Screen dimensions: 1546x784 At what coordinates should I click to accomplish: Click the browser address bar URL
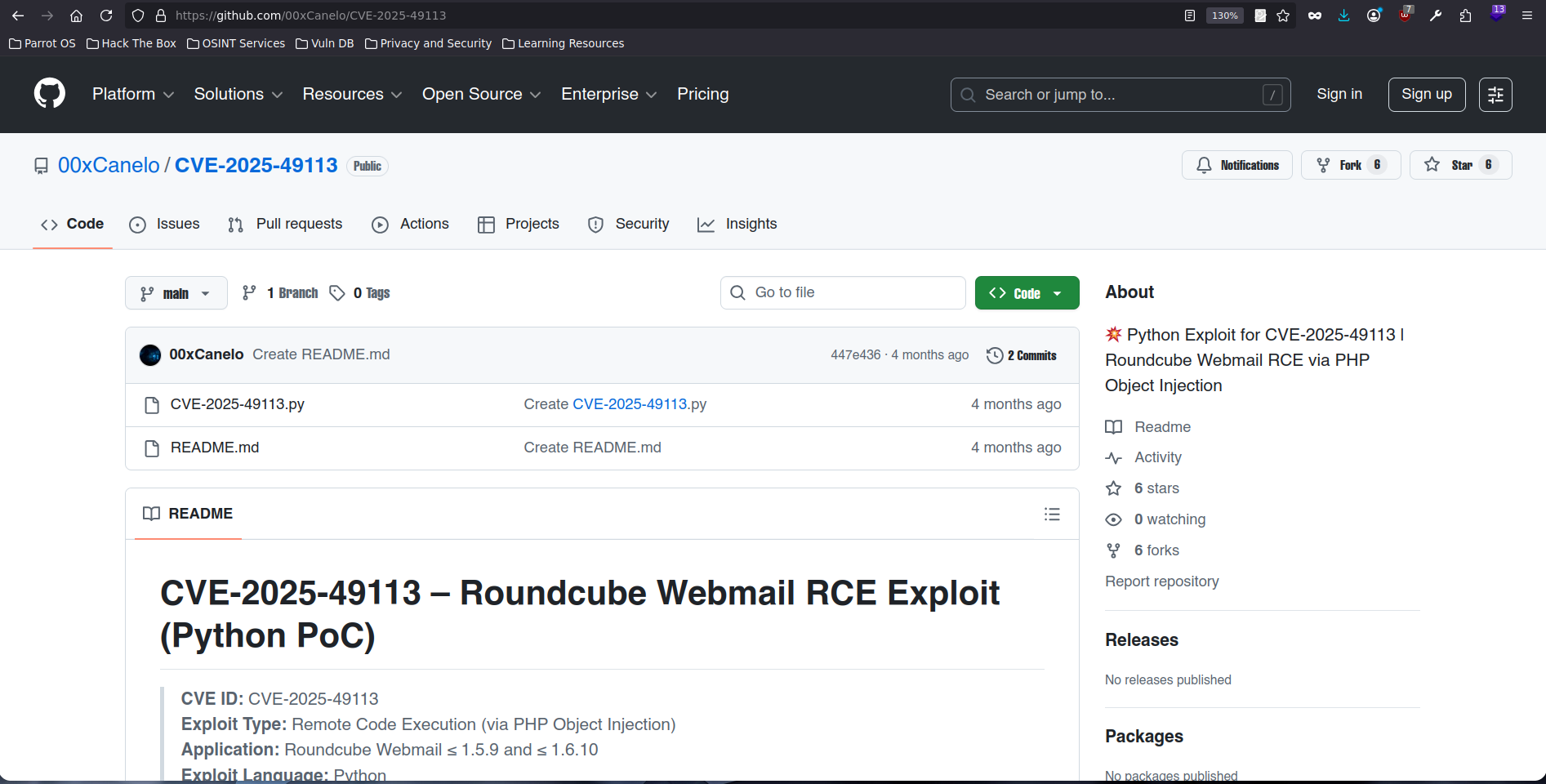click(310, 16)
